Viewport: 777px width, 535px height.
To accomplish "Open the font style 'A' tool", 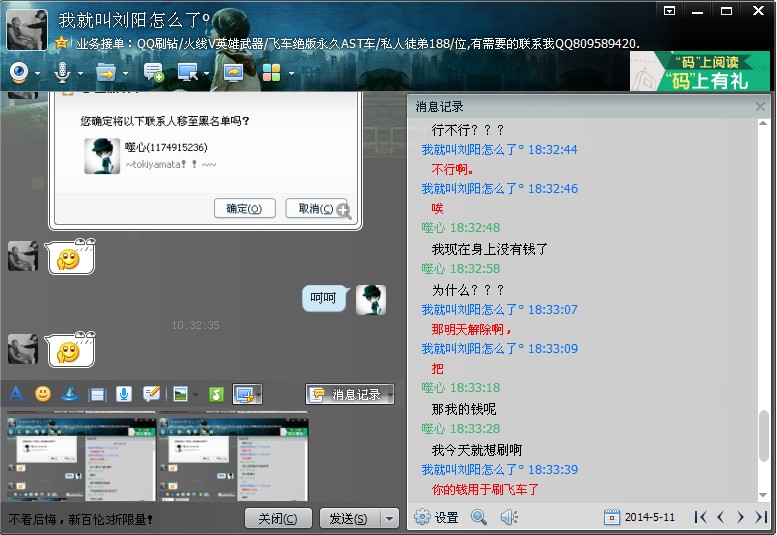I will tap(15, 394).
